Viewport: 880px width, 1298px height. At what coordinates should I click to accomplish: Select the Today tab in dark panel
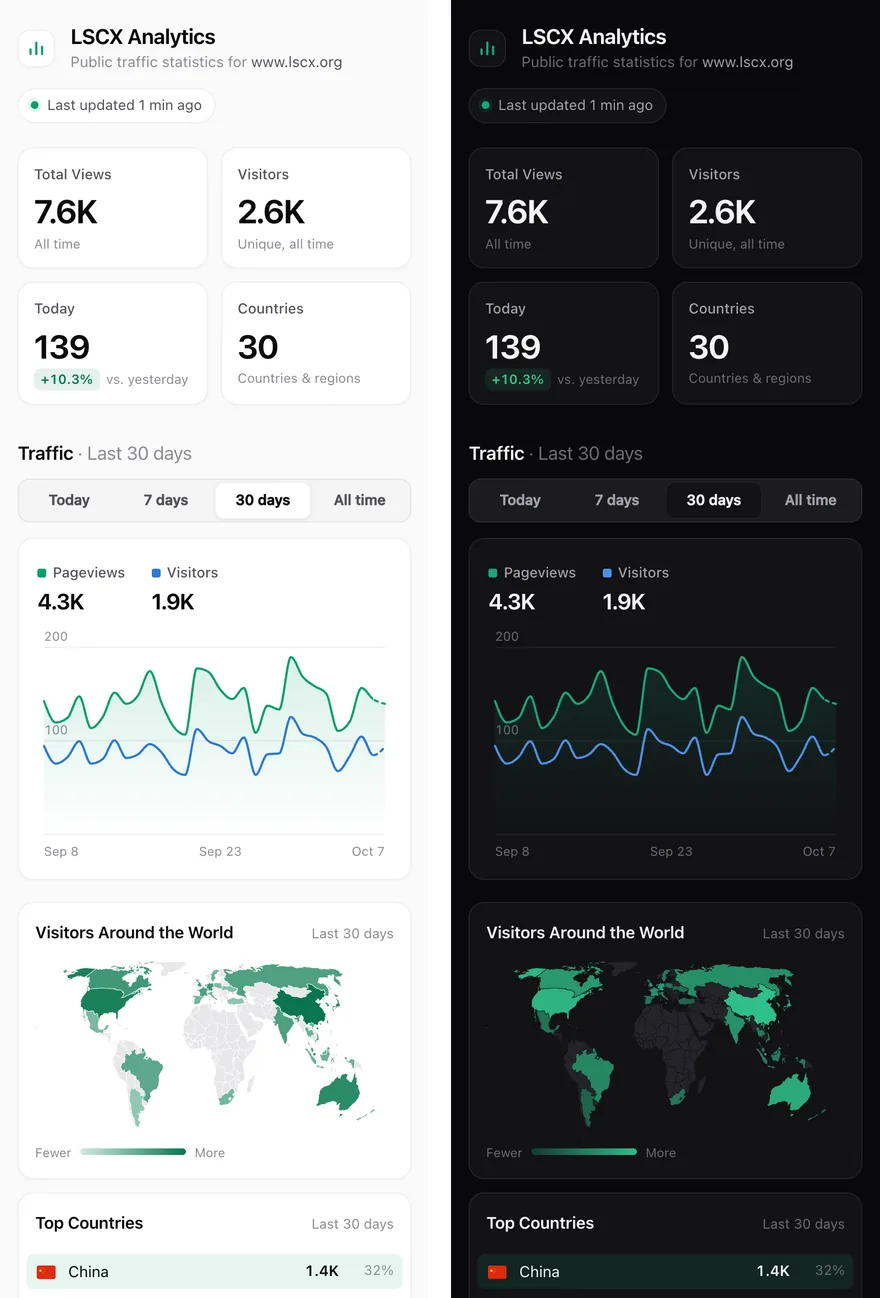click(520, 500)
